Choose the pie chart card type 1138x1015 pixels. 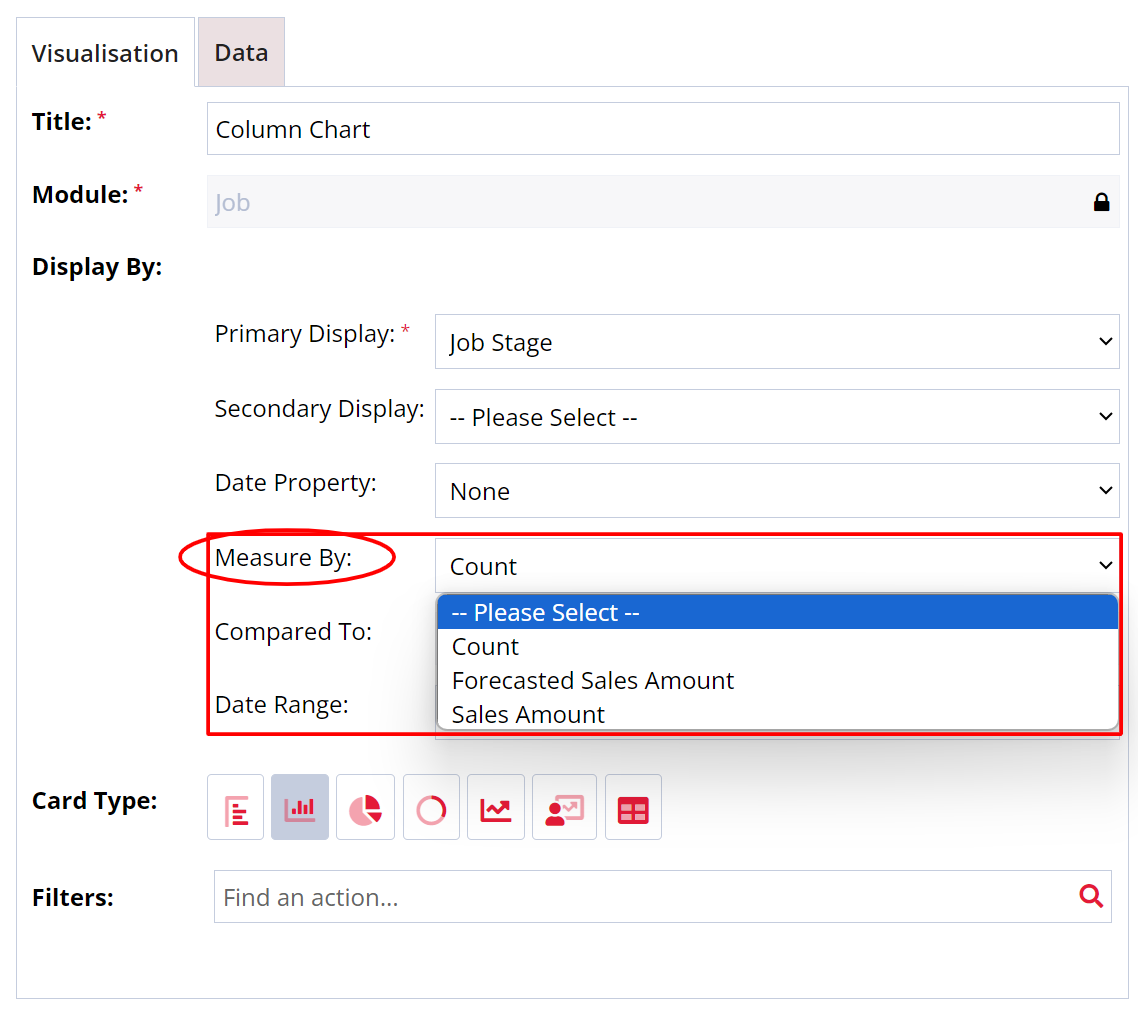pyautogui.click(x=365, y=807)
